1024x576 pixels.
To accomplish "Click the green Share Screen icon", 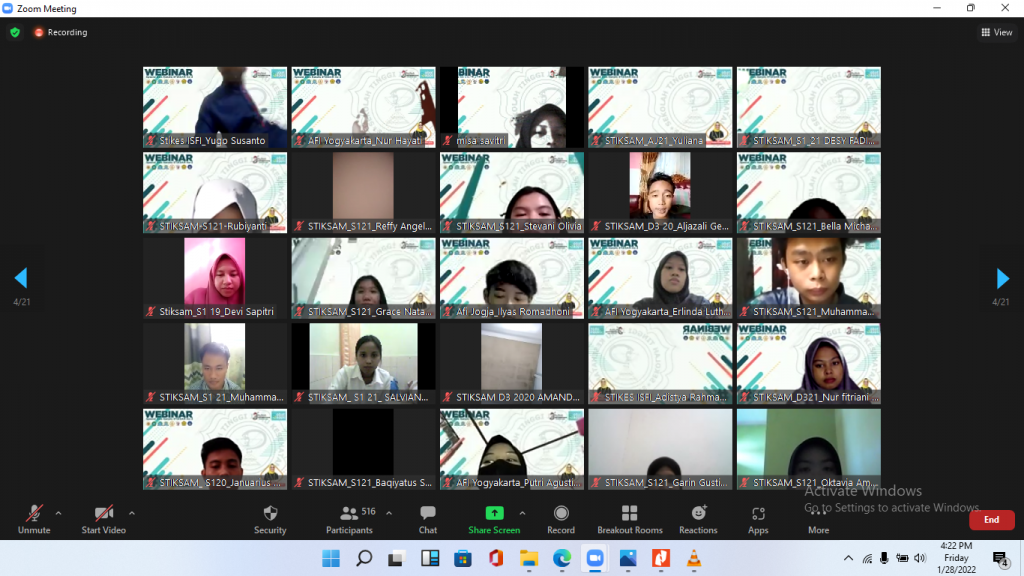I will pos(494,513).
